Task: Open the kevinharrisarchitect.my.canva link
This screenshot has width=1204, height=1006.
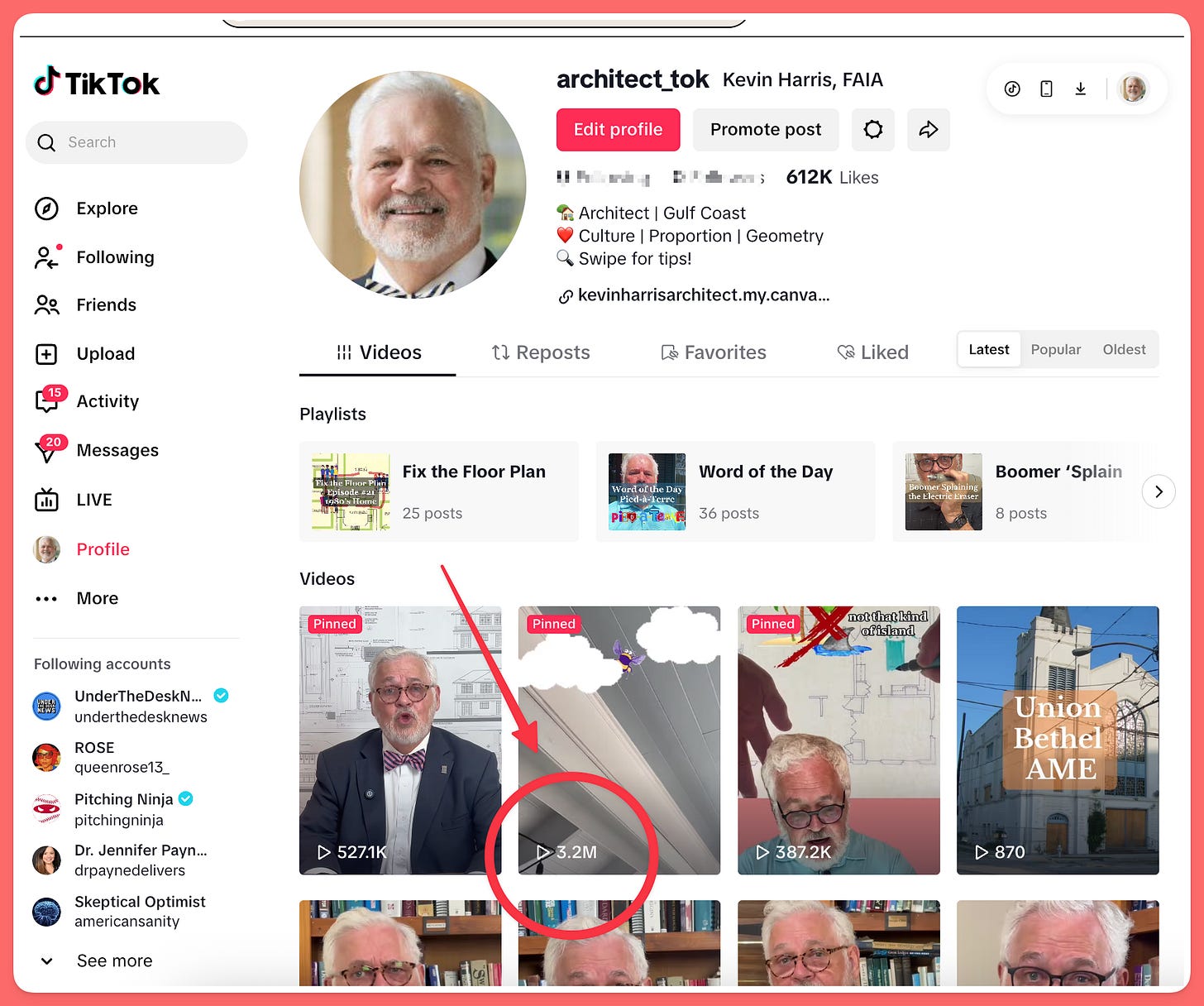Action: (x=694, y=295)
